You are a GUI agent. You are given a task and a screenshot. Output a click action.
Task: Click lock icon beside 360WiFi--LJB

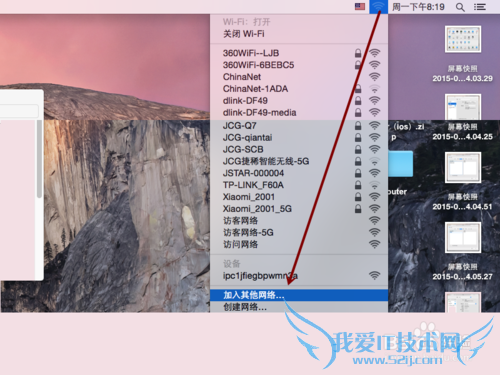tap(358, 53)
